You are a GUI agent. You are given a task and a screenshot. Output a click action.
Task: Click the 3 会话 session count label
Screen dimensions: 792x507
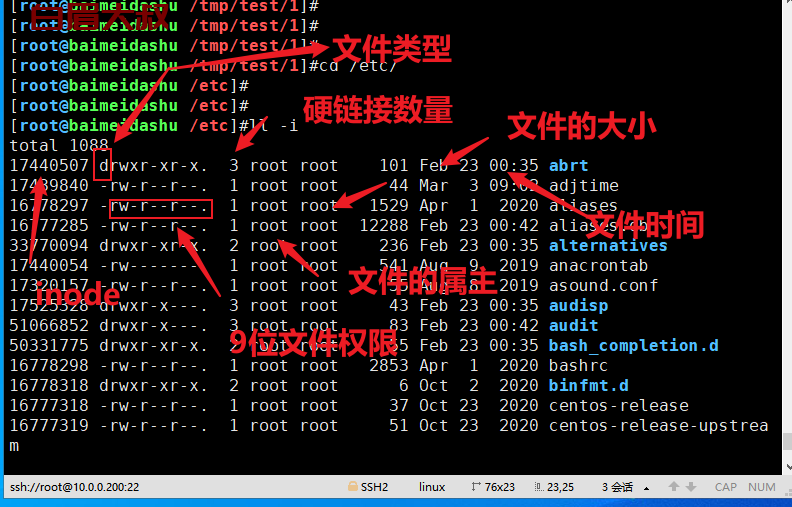click(617, 487)
